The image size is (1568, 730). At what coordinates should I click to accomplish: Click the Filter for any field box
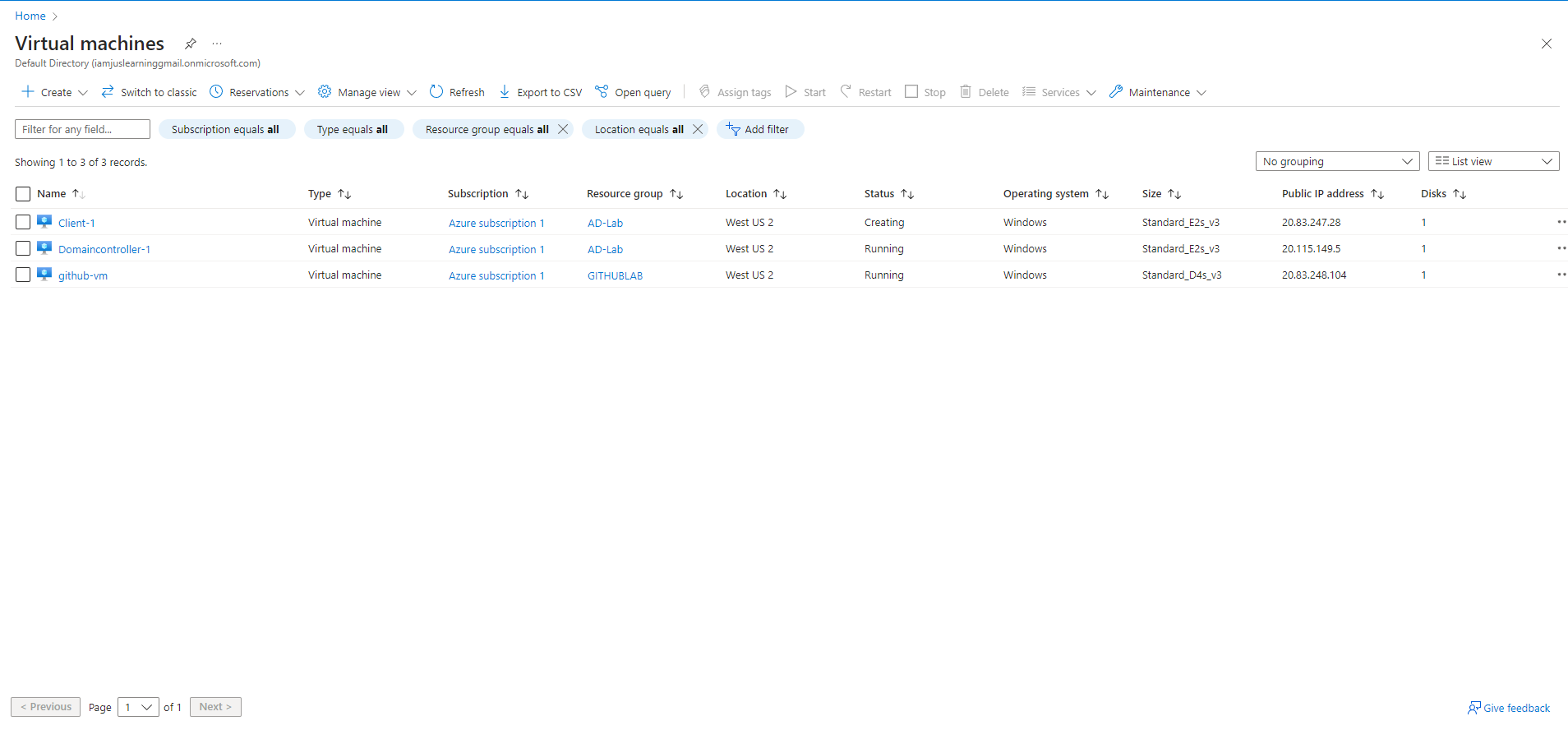coord(82,129)
